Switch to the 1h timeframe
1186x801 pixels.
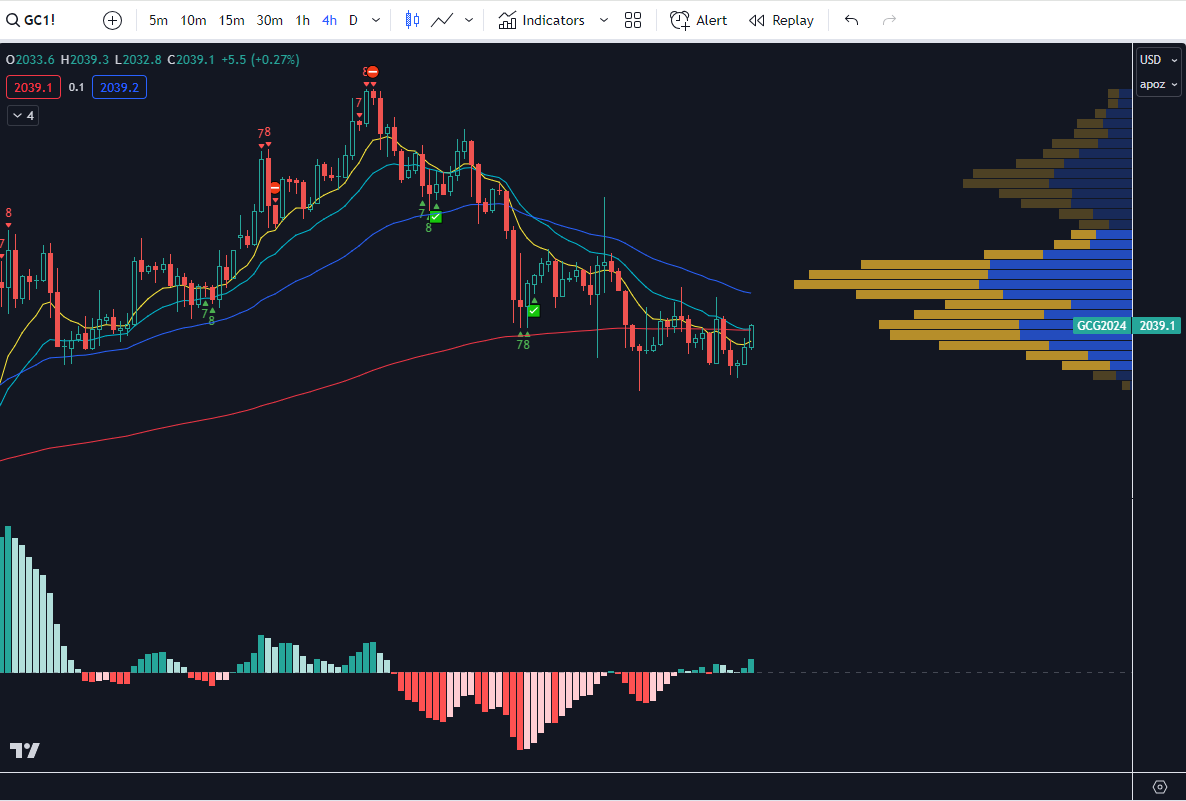303,20
